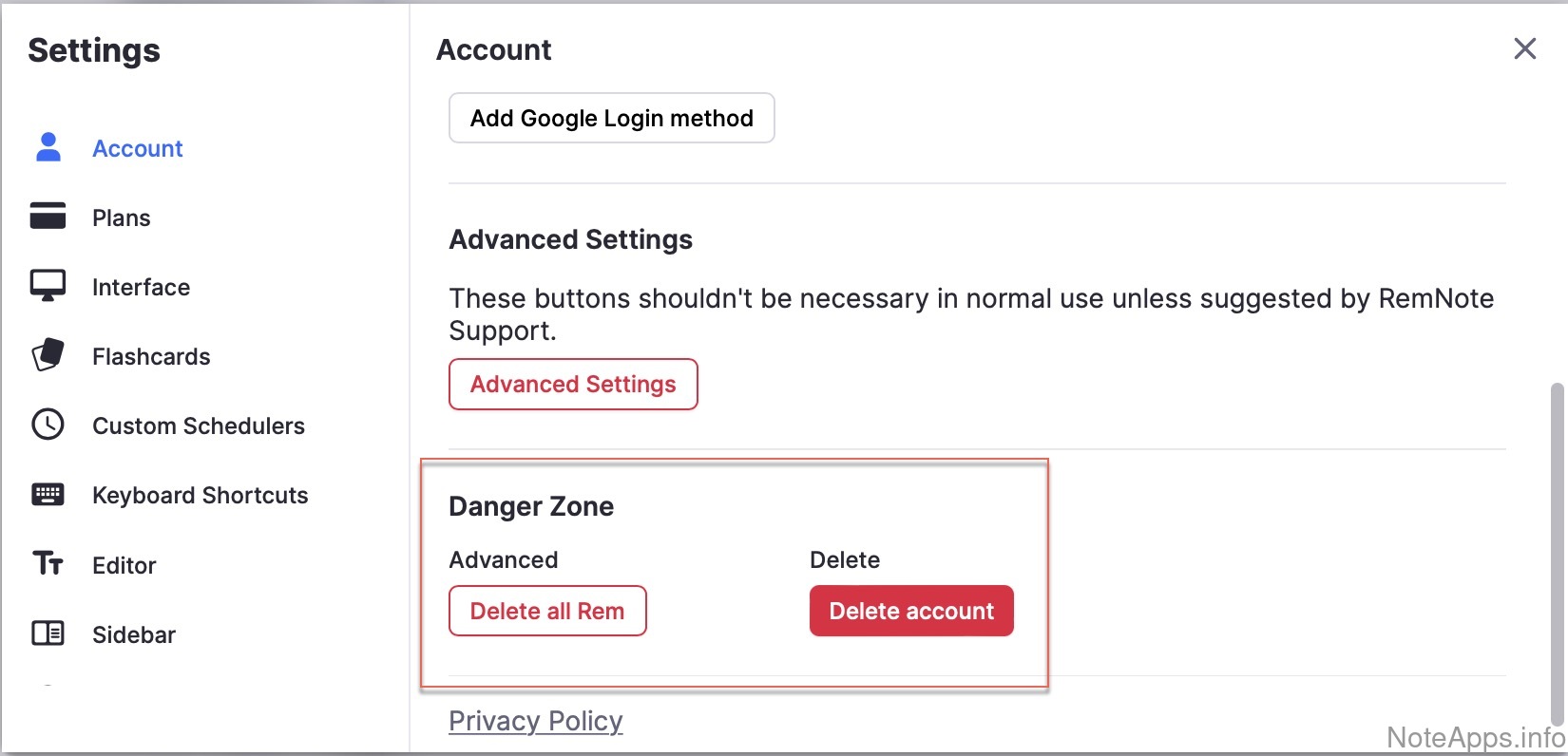Click the Sidebar panel icon
Viewport: 1568px width, 756px height.
point(48,633)
